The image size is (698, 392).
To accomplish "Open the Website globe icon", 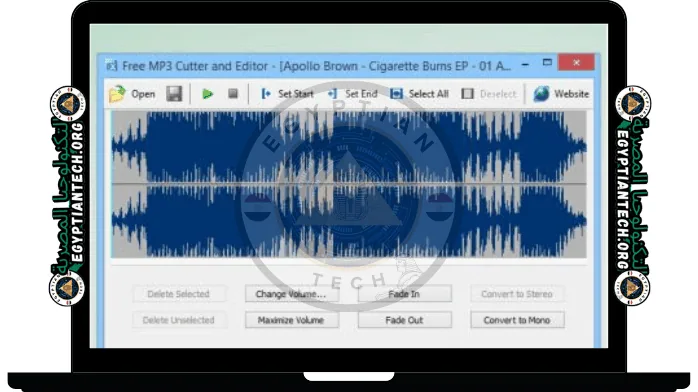I will pyautogui.click(x=541, y=94).
